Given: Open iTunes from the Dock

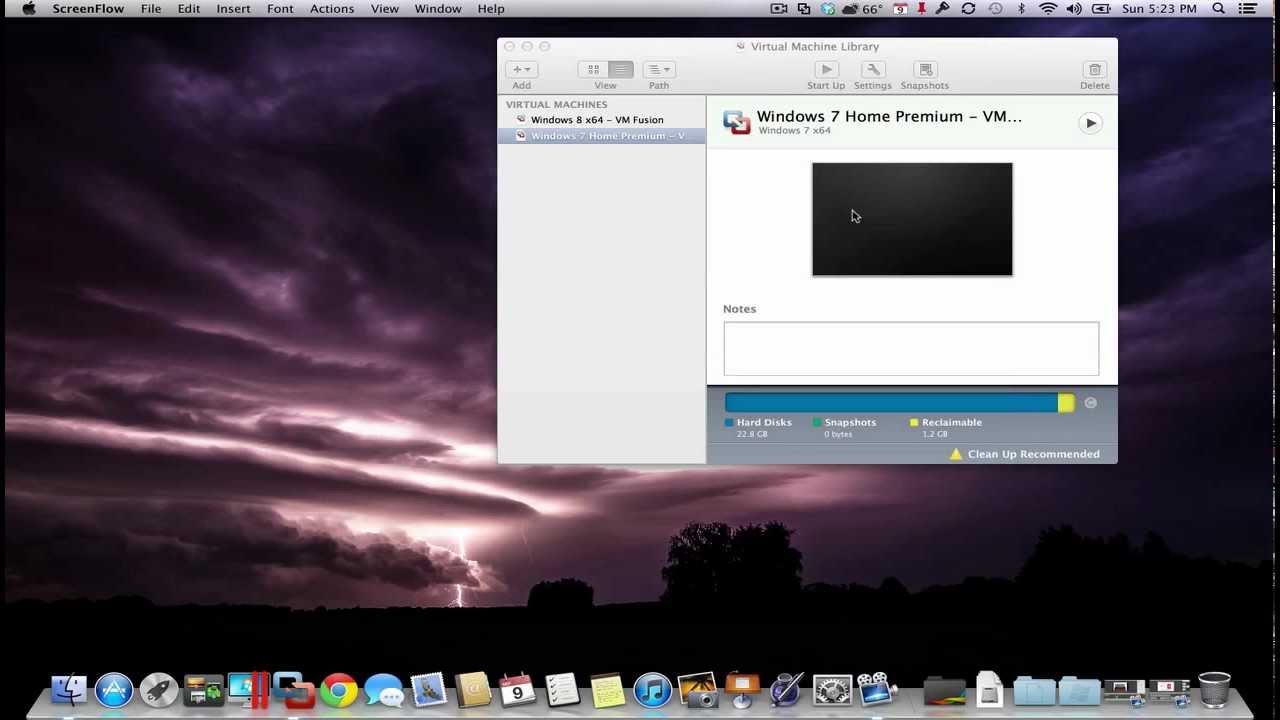Looking at the screenshot, I should click(x=652, y=690).
